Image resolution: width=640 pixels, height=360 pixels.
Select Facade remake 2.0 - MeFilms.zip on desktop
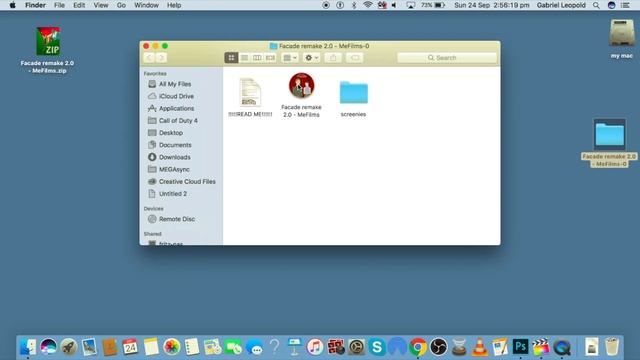tap(48, 50)
